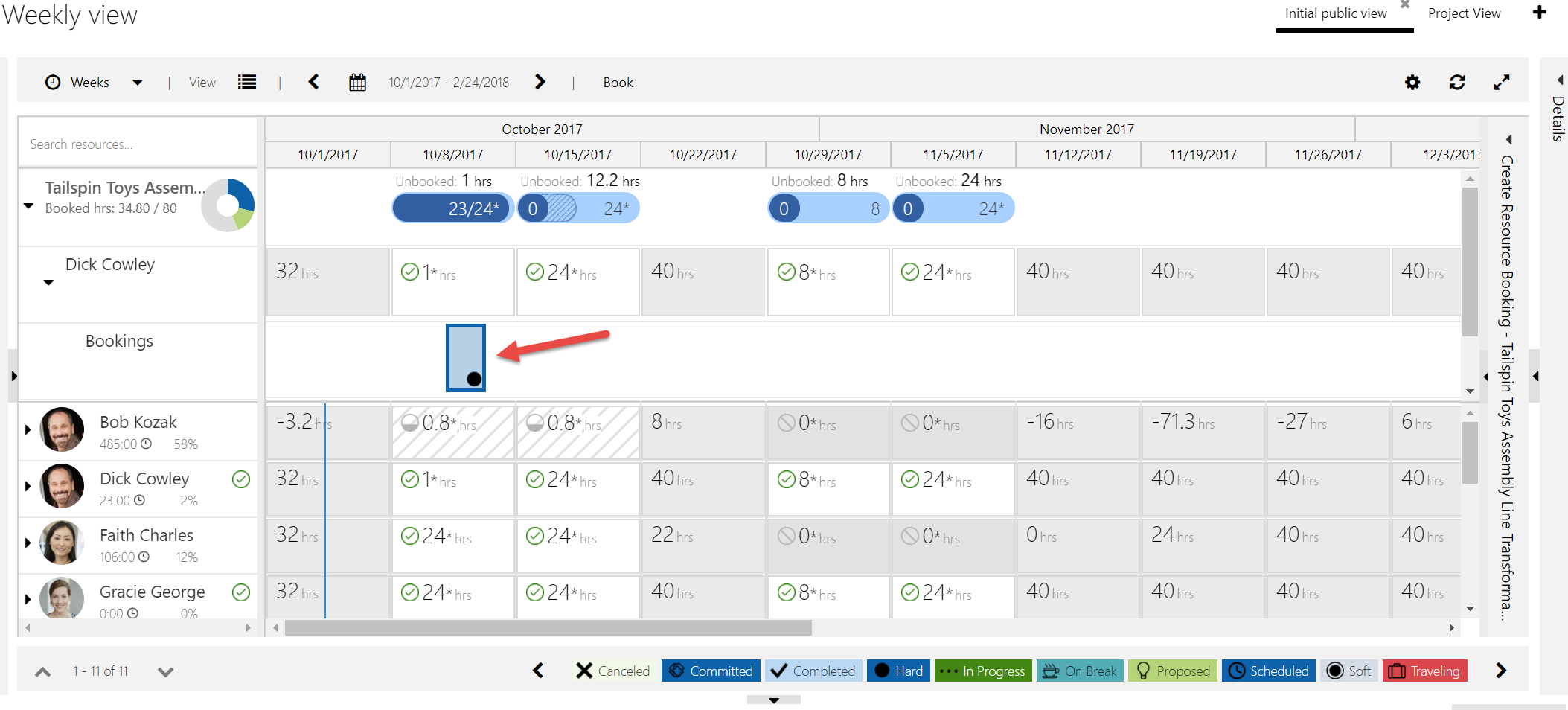Screen dimensions: 1568x710
Task: Go to the next date range
Action: coord(540,83)
